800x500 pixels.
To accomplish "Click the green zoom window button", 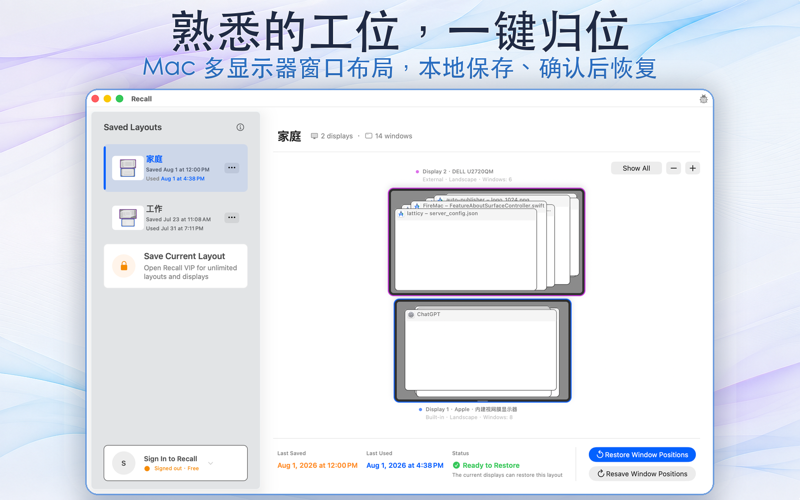I will pos(119,99).
